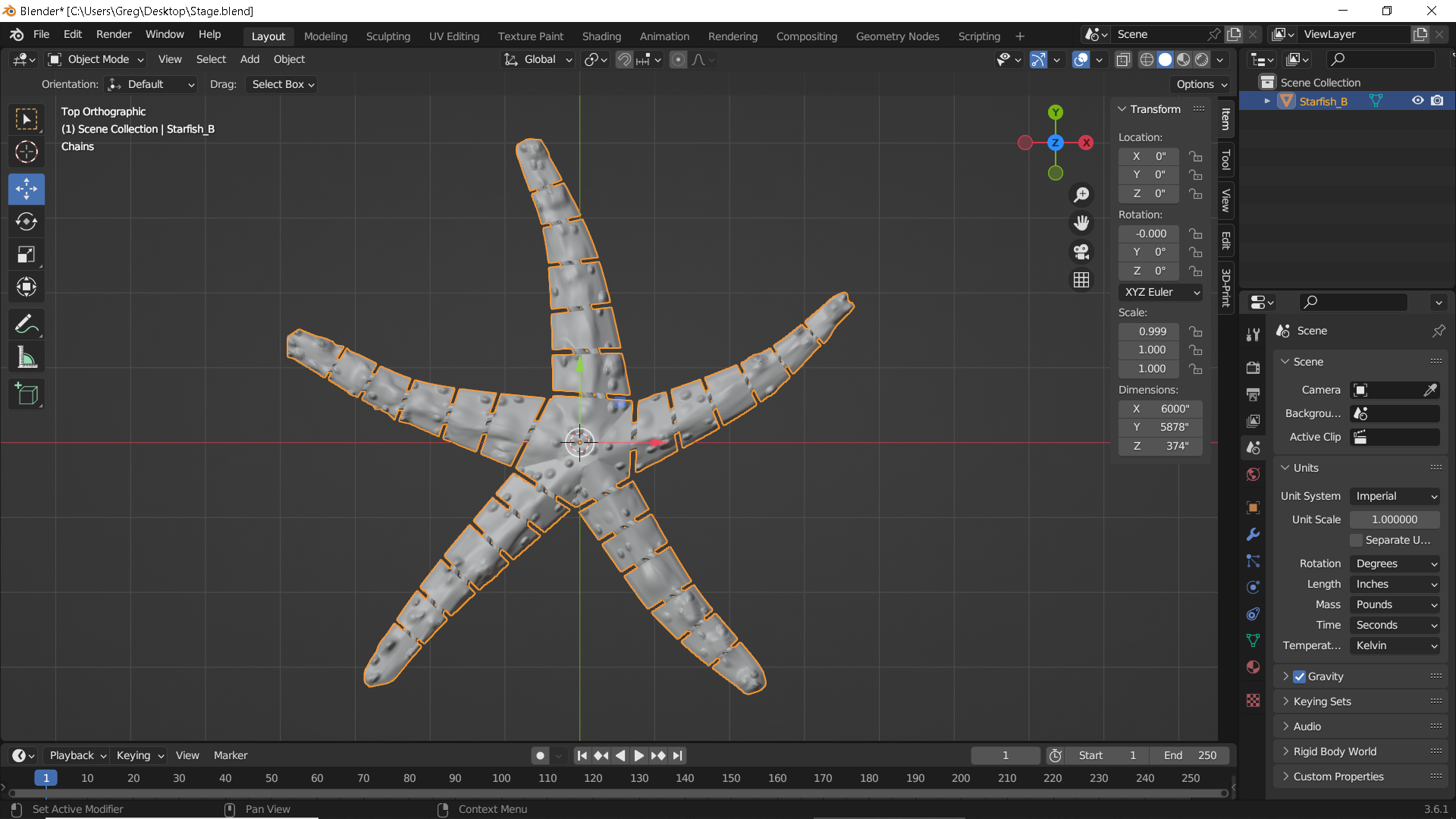Expand Starfish_B in the outliner

click(1267, 101)
